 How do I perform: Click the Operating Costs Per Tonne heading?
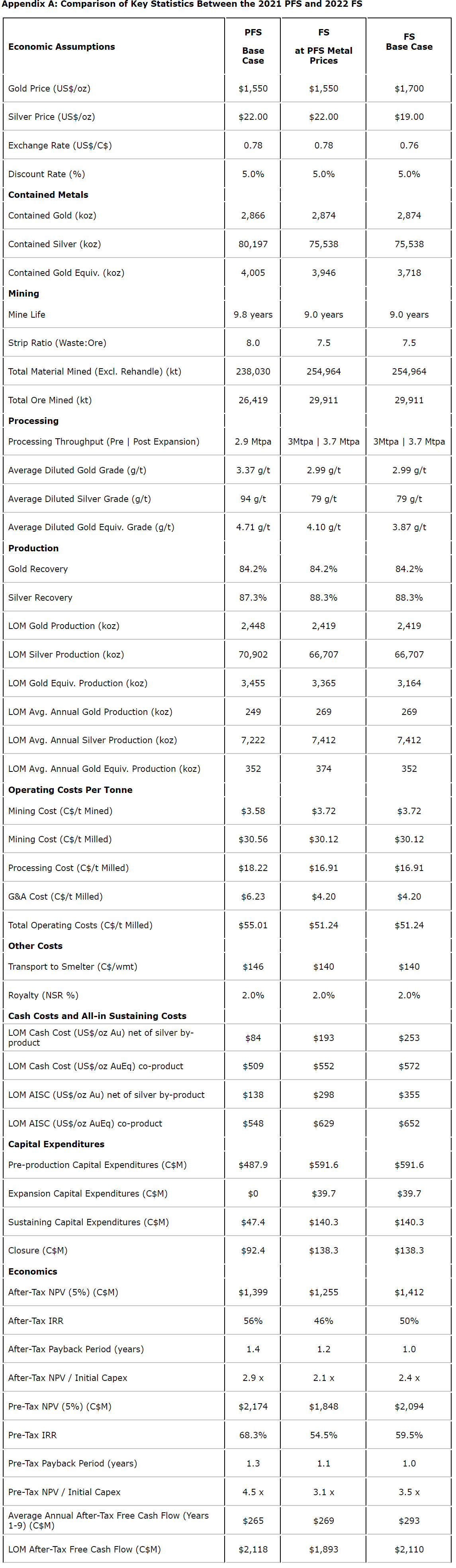[x=70, y=790]
